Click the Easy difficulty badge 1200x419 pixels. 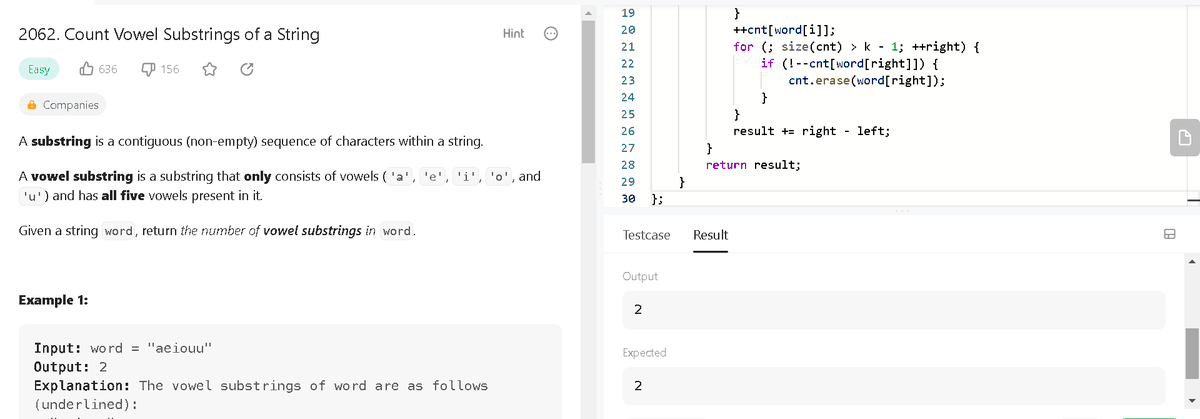(39, 69)
